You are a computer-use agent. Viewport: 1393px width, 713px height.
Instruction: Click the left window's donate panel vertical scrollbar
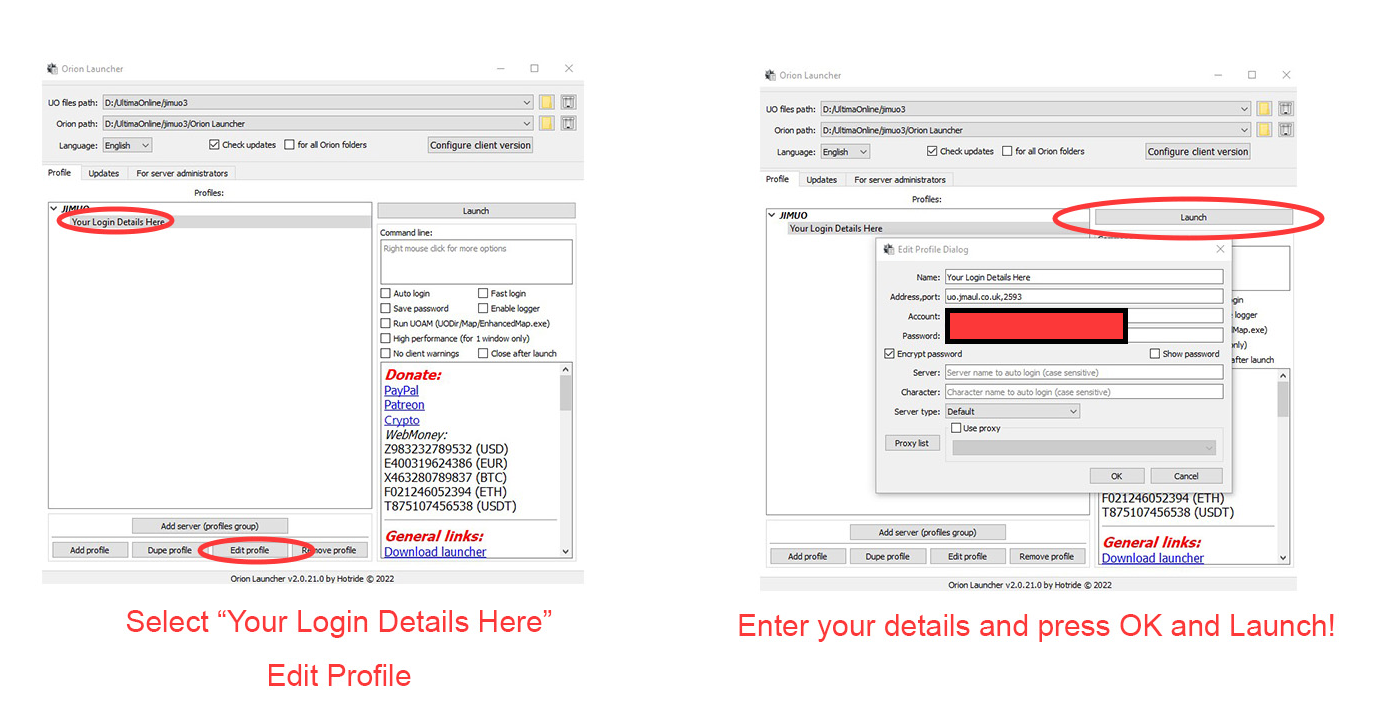(x=566, y=460)
